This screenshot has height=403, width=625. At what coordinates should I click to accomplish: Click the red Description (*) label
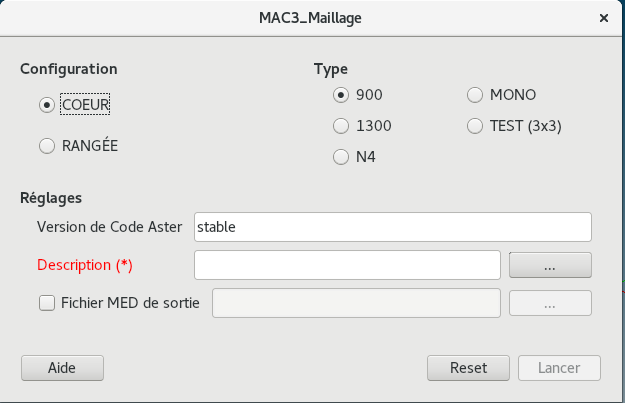tap(85, 265)
